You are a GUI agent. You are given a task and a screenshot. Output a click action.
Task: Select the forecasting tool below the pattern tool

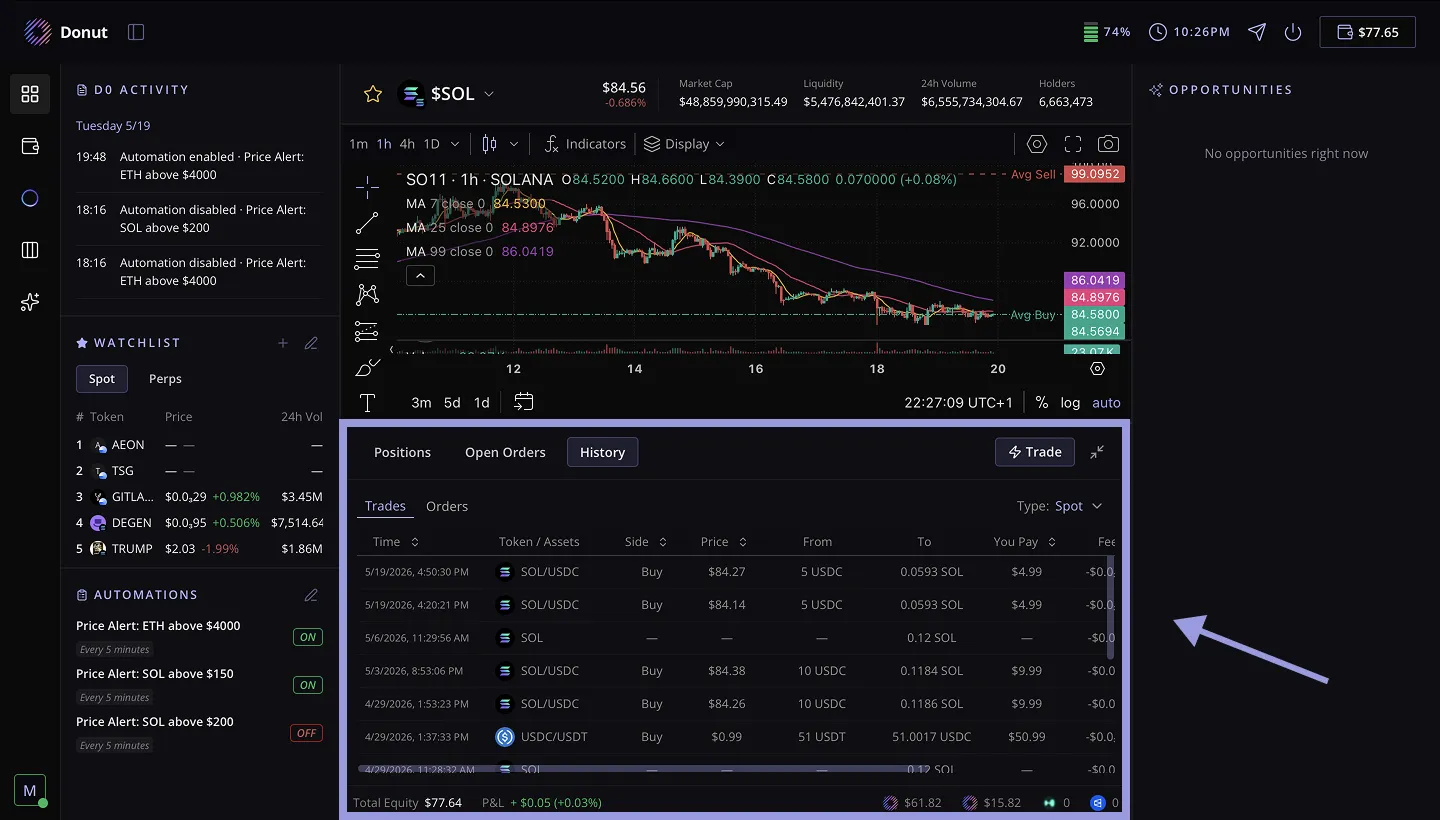pos(367,331)
